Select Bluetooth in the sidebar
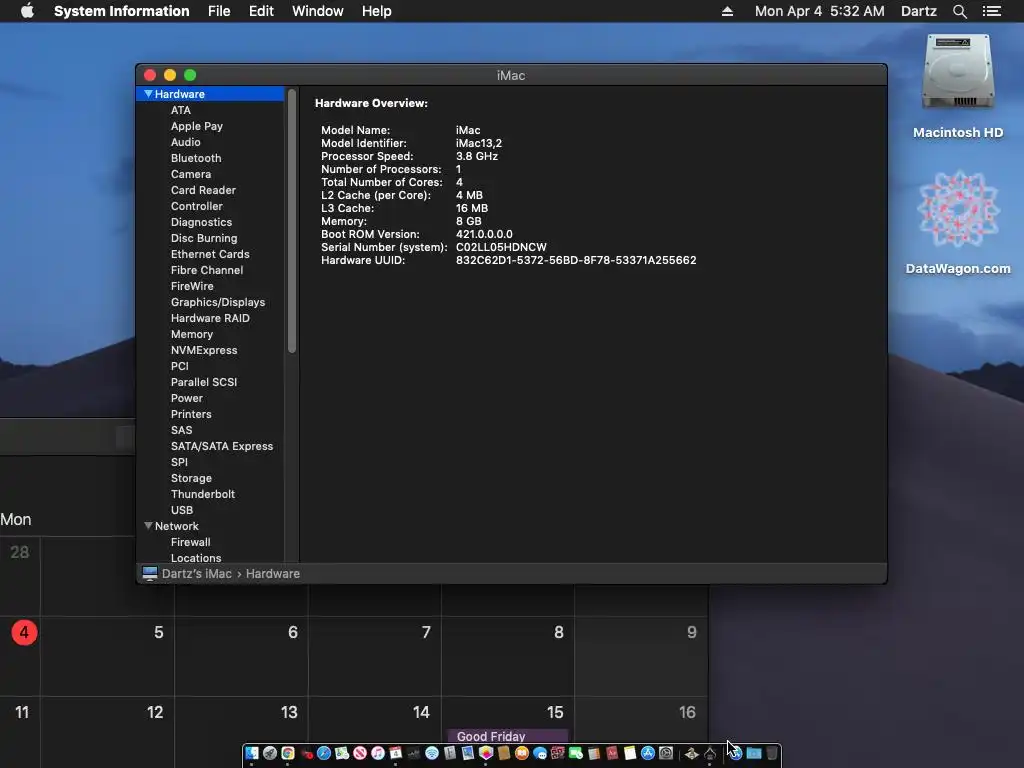This screenshot has height=768, width=1024. tap(196, 158)
